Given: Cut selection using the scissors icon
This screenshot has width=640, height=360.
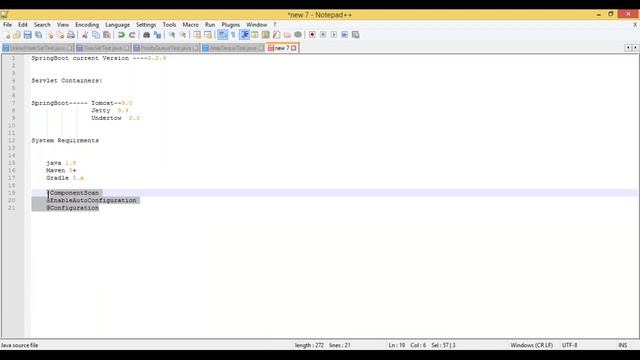Looking at the screenshot, I should pyautogui.click(x=85, y=35).
